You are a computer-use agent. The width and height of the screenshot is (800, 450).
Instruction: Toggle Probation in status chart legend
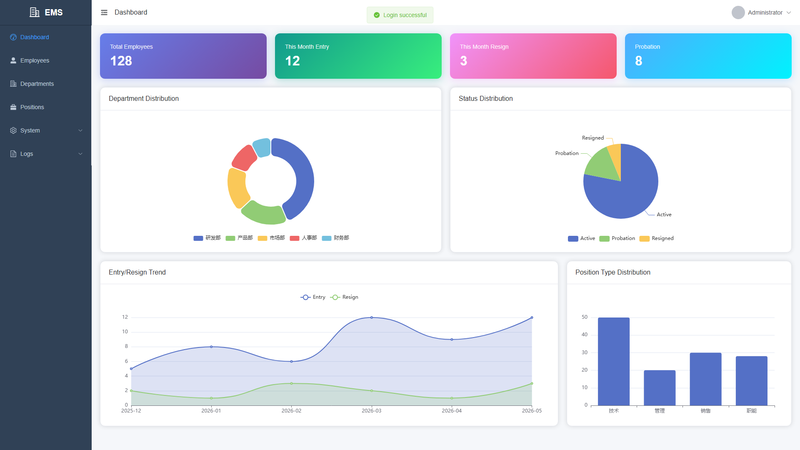tap(617, 238)
